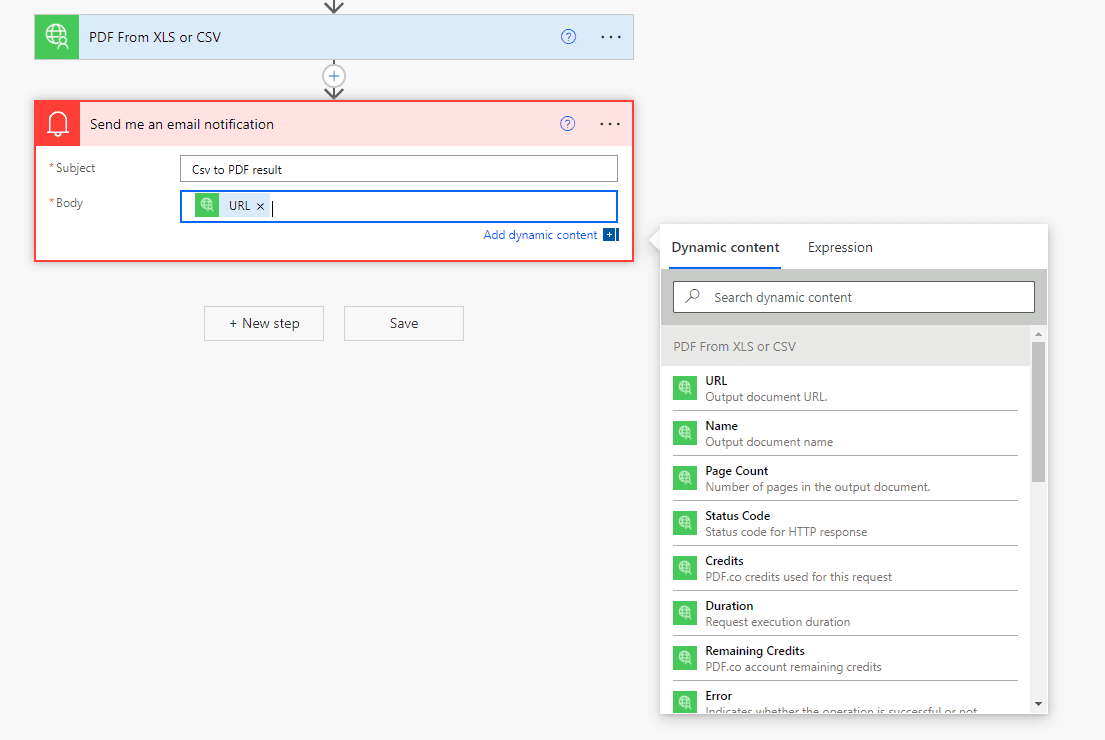
Task: Open the help tooltip on the email notification step
Action: pos(568,123)
